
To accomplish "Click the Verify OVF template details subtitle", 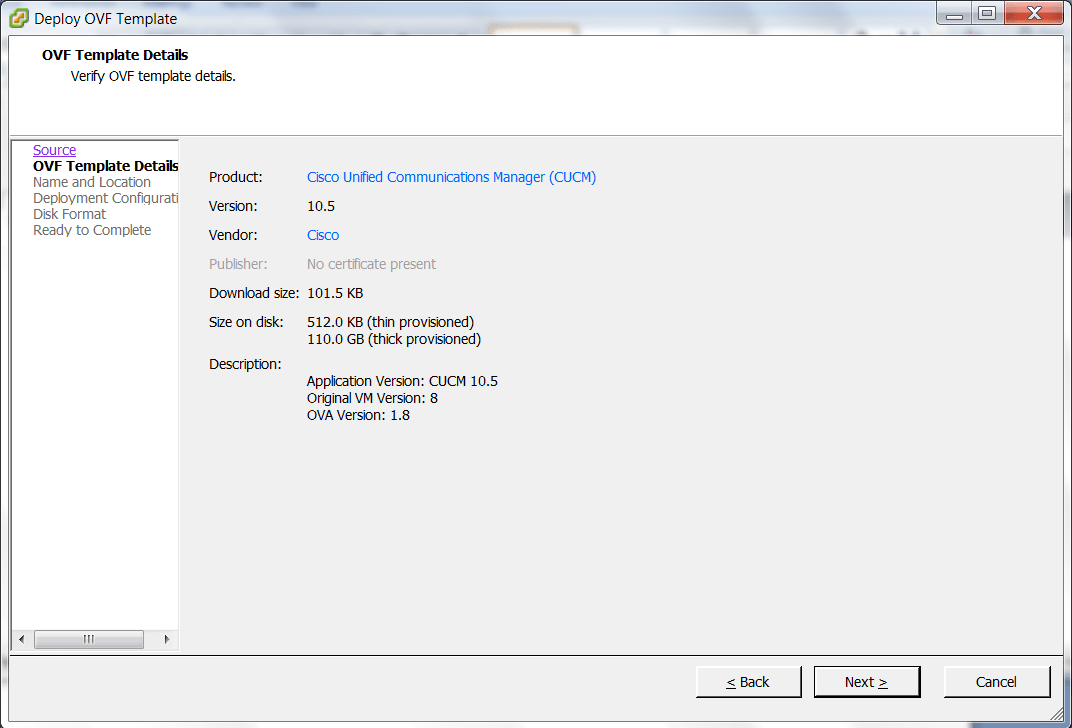I will tap(153, 77).
